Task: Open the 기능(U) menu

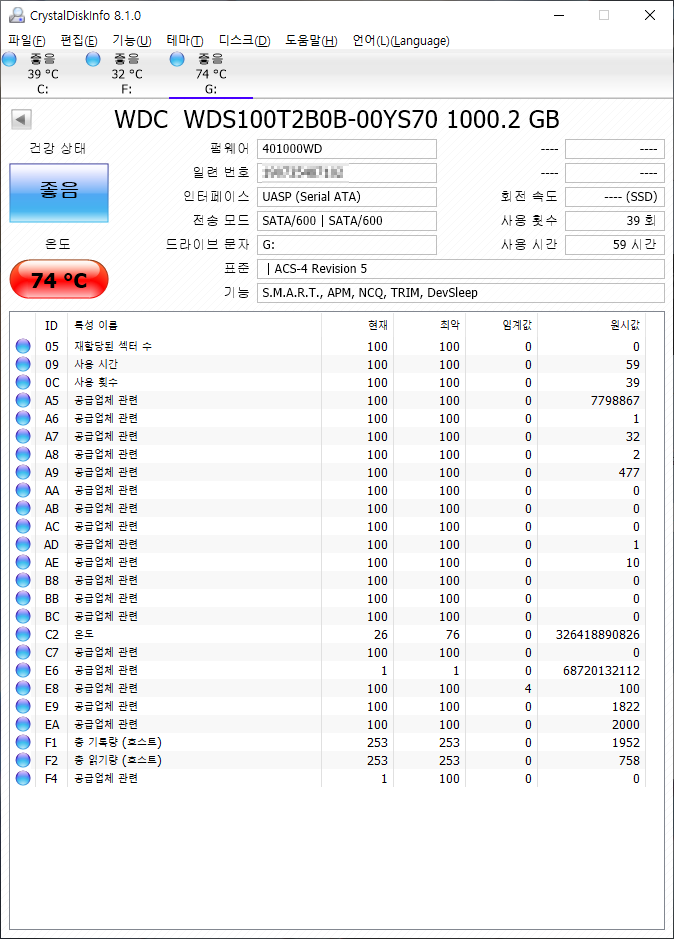Action: [131, 41]
